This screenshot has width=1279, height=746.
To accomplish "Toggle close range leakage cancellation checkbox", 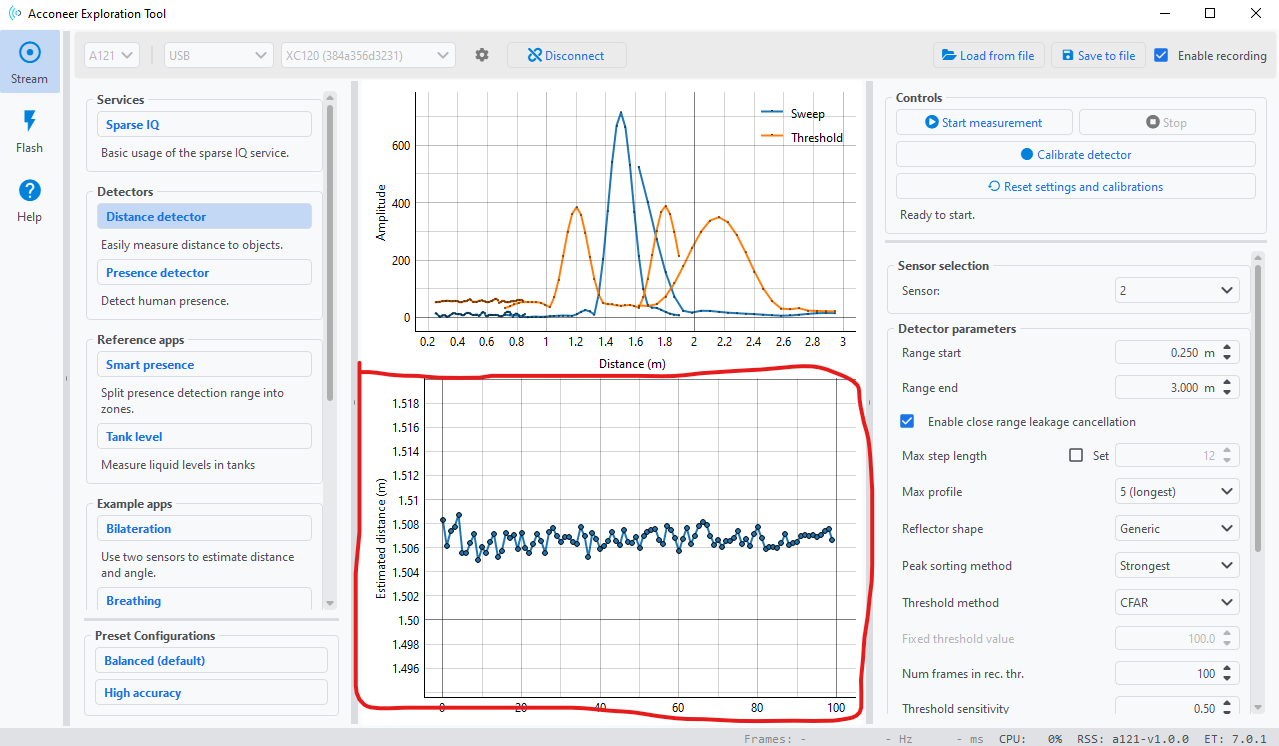I will pyautogui.click(x=908, y=421).
